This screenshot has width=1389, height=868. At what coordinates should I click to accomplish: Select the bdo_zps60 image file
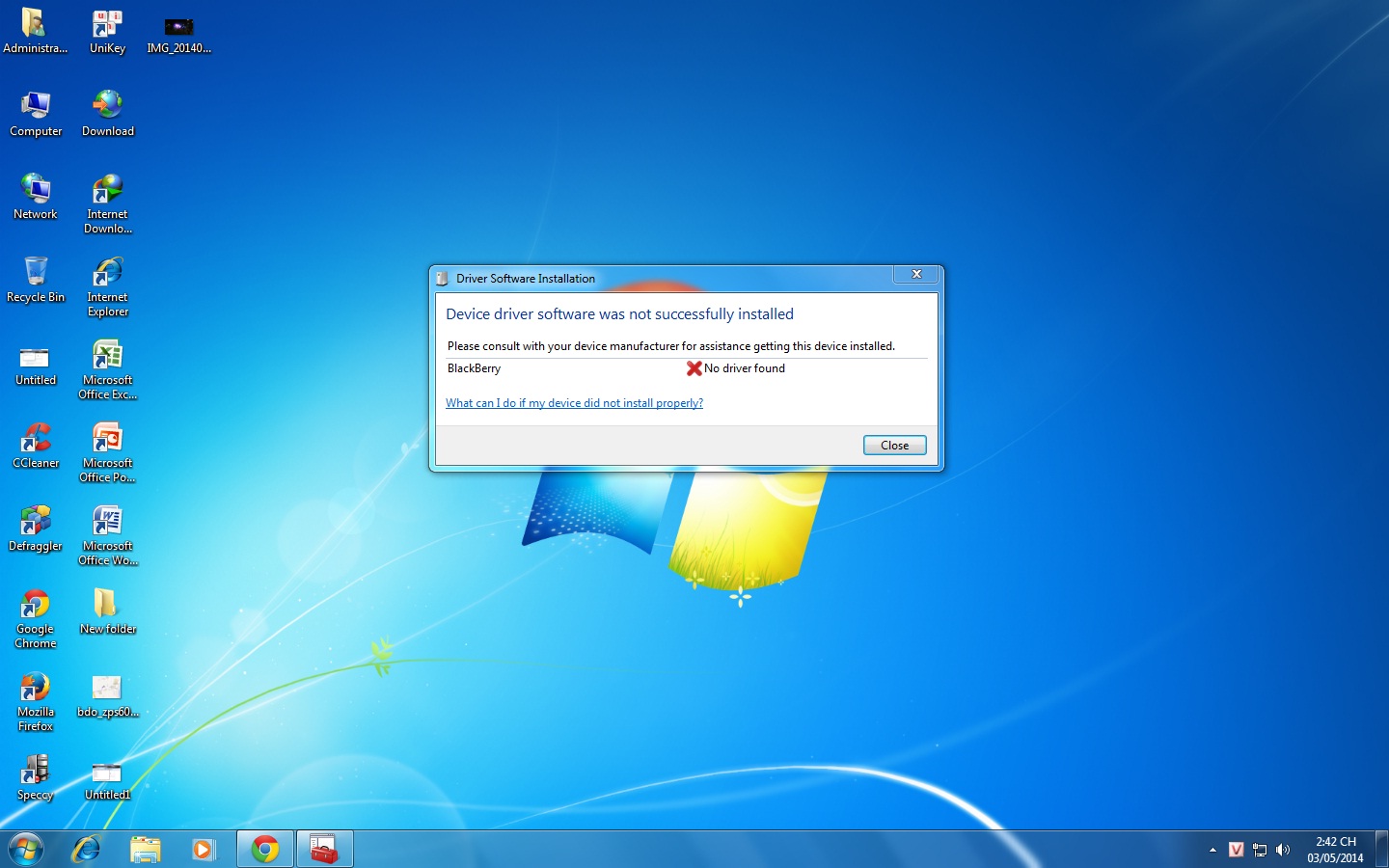tap(107, 695)
